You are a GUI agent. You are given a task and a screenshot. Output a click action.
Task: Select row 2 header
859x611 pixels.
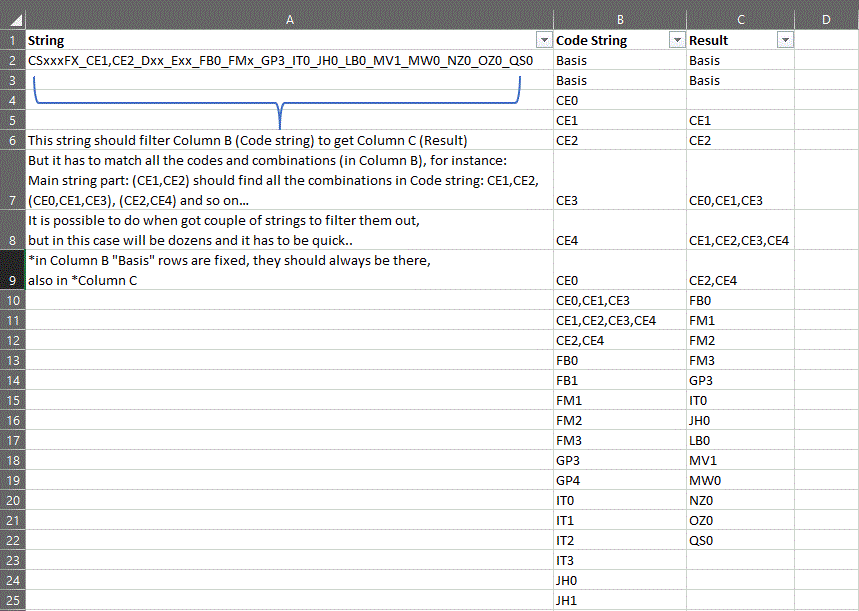(x=13, y=60)
